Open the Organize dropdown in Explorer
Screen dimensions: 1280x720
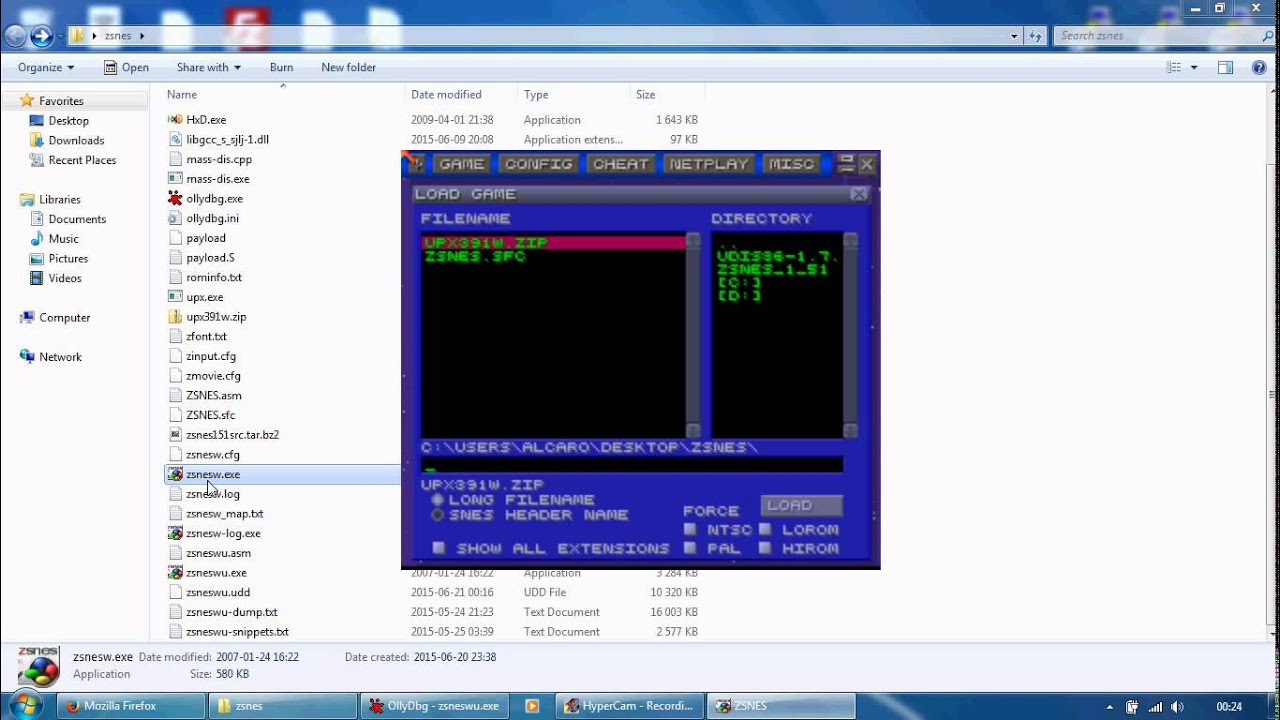click(46, 67)
